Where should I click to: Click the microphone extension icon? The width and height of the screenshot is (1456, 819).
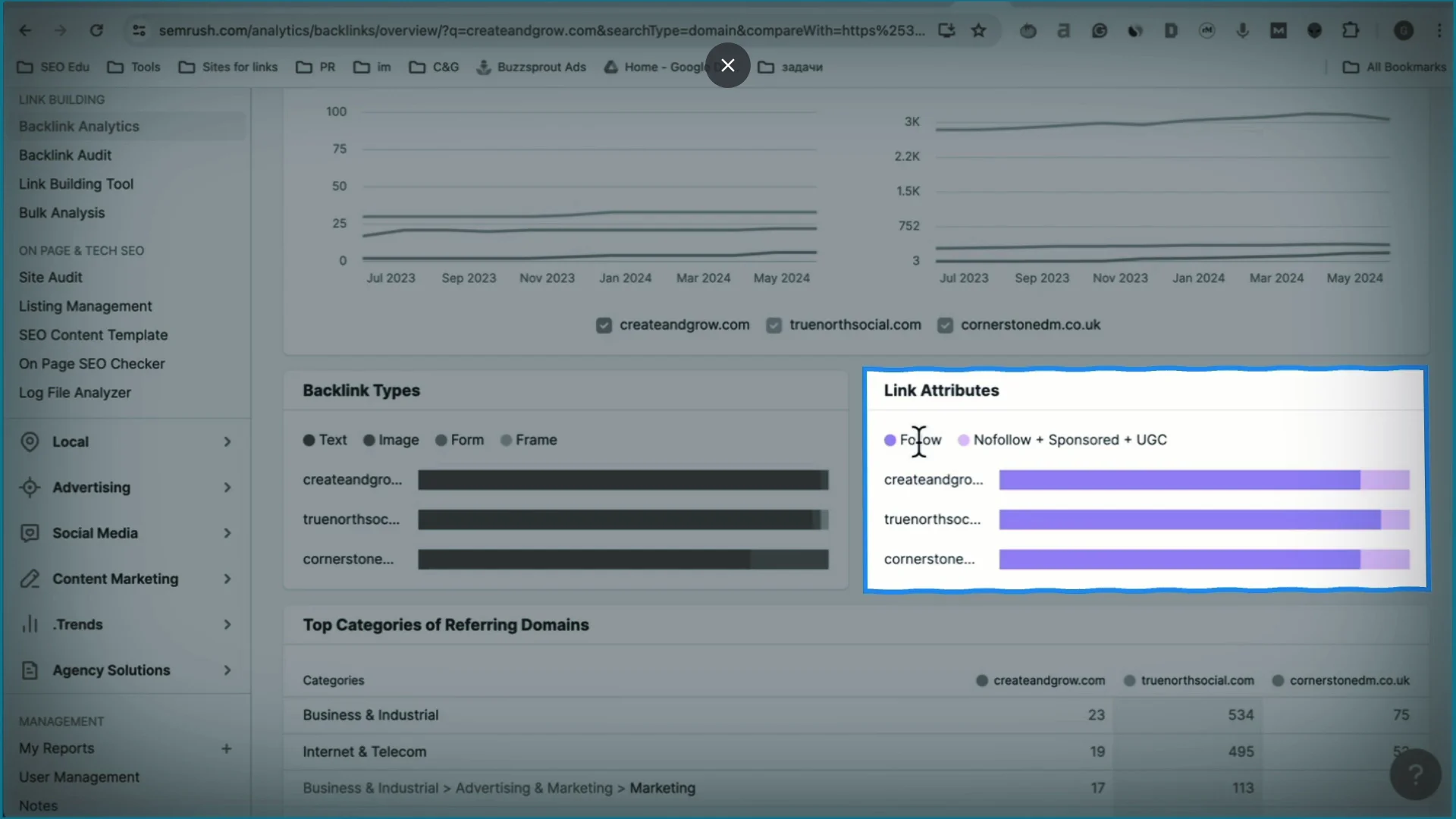pyautogui.click(x=1243, y=30)
